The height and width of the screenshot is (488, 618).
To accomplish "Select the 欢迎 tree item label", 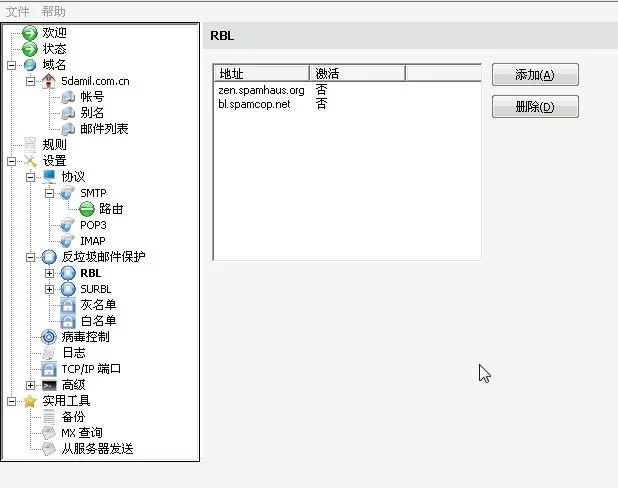I will click(x=54, y=33).
